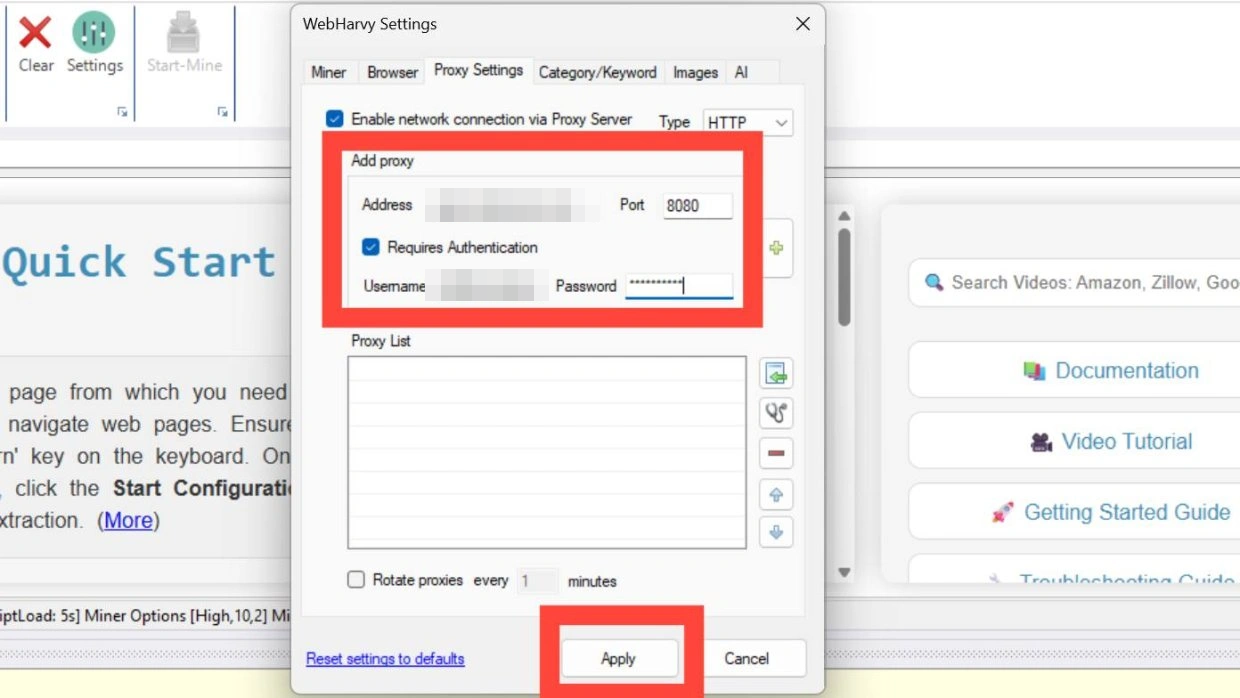The image size is (1240, 698).
Task: Add proxy with the green plus icon
Action: coord(776,248)
